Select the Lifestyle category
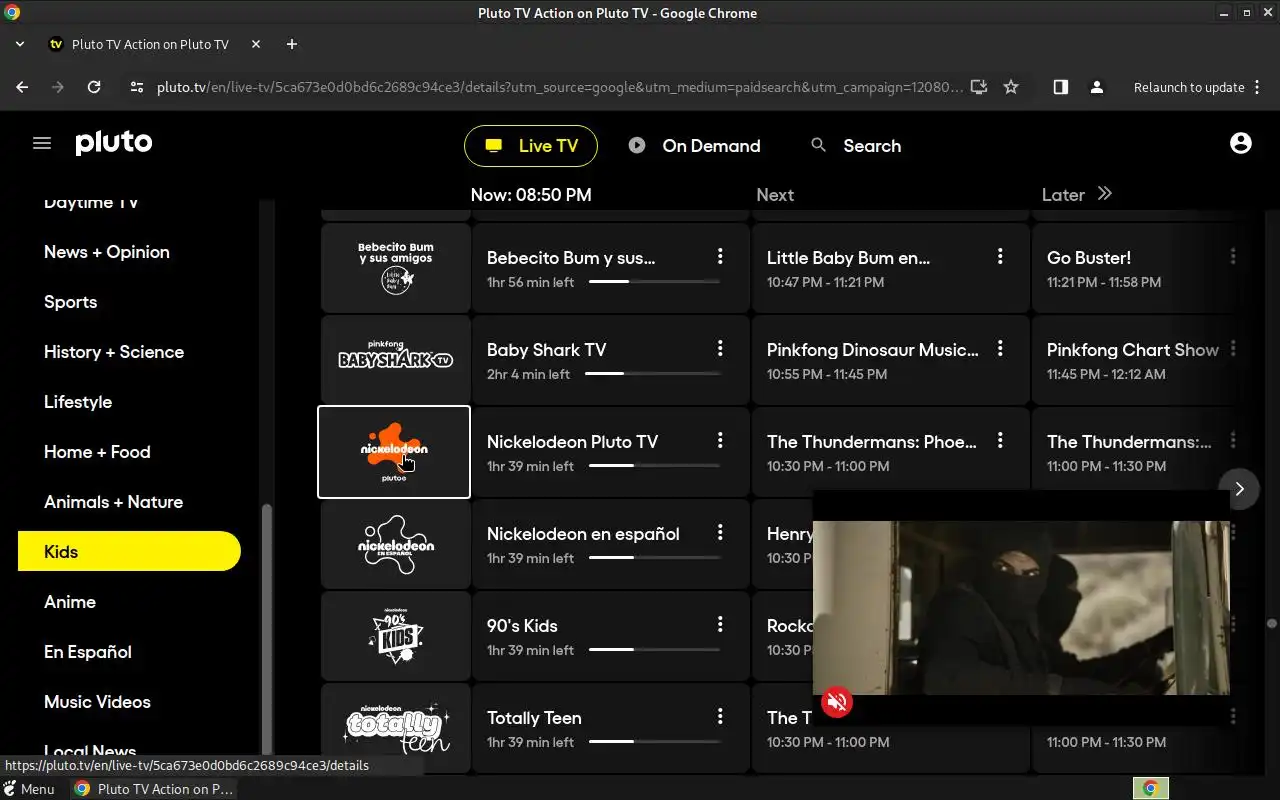The image size is (1280, 800). 78,402
